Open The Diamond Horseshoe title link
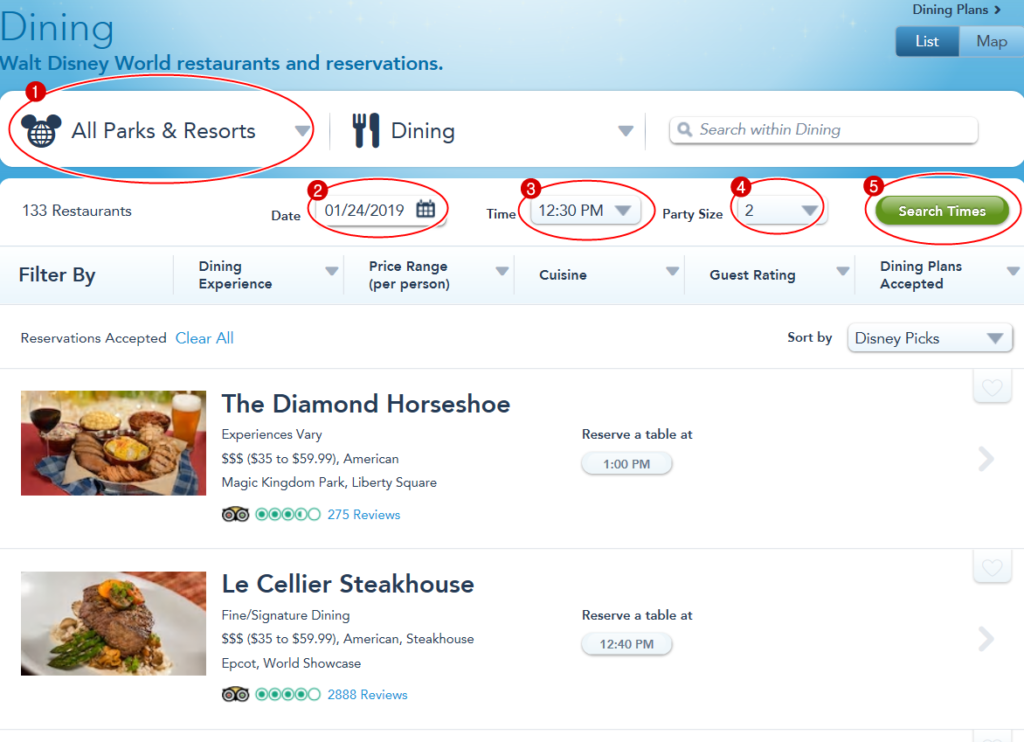Screen dimensions: 1024x742 coord(366,404)
